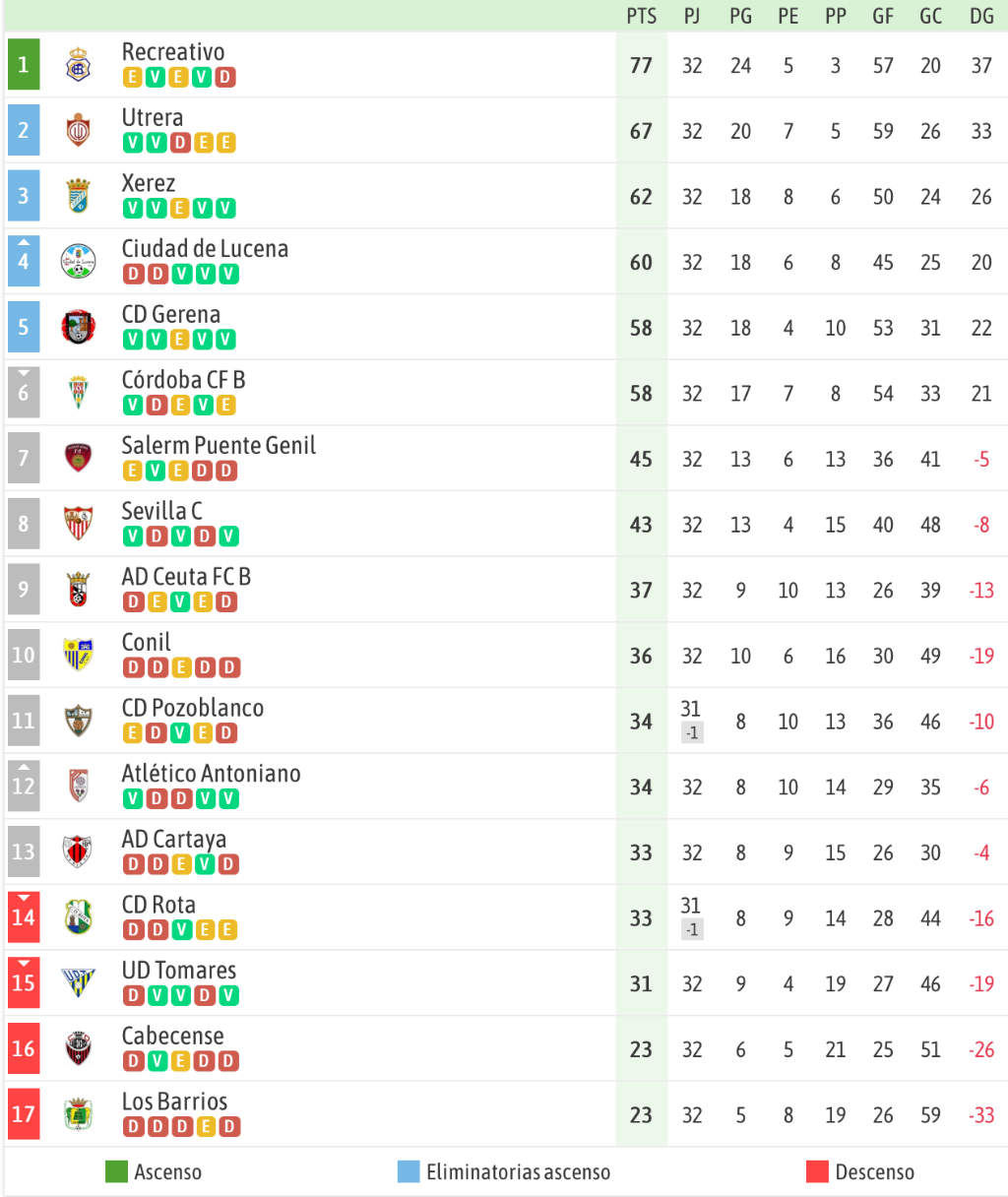Sort table by DG column header
The image size is (1008, 1197).
pyautogui.click(x=981, y=16)
